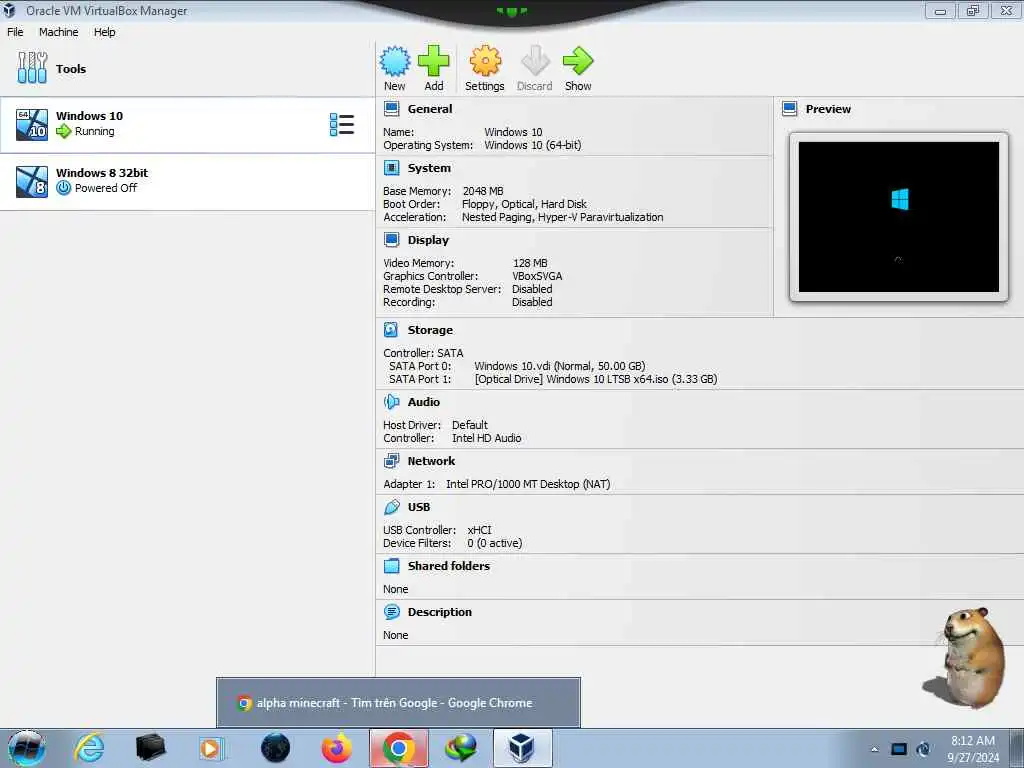Image resolution: width=1024 pixels, height=768 pixels.
Task: Click the 'Running' status text
Action: pyautogui.click(x=94, y=131)
